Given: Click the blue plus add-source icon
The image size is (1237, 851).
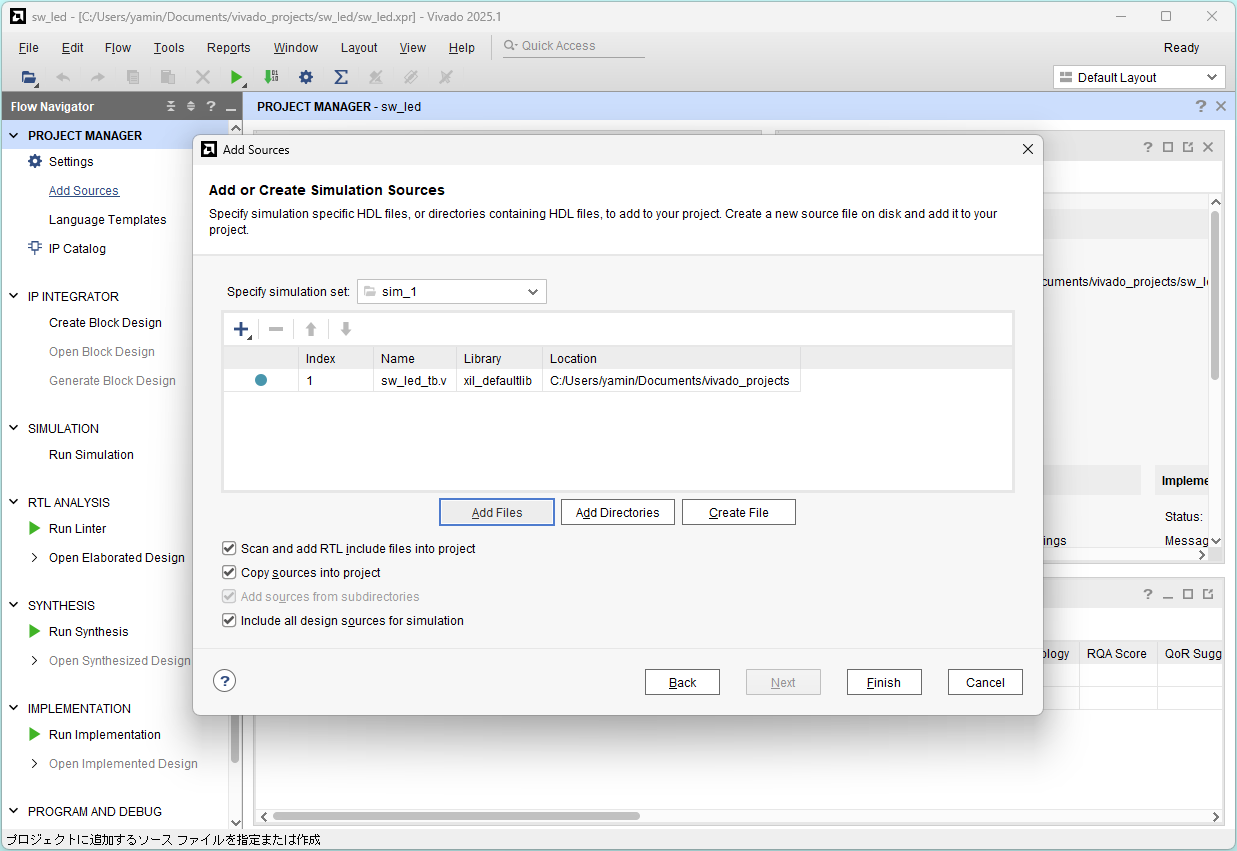Looking at the screenshot, I should [240, 329].
